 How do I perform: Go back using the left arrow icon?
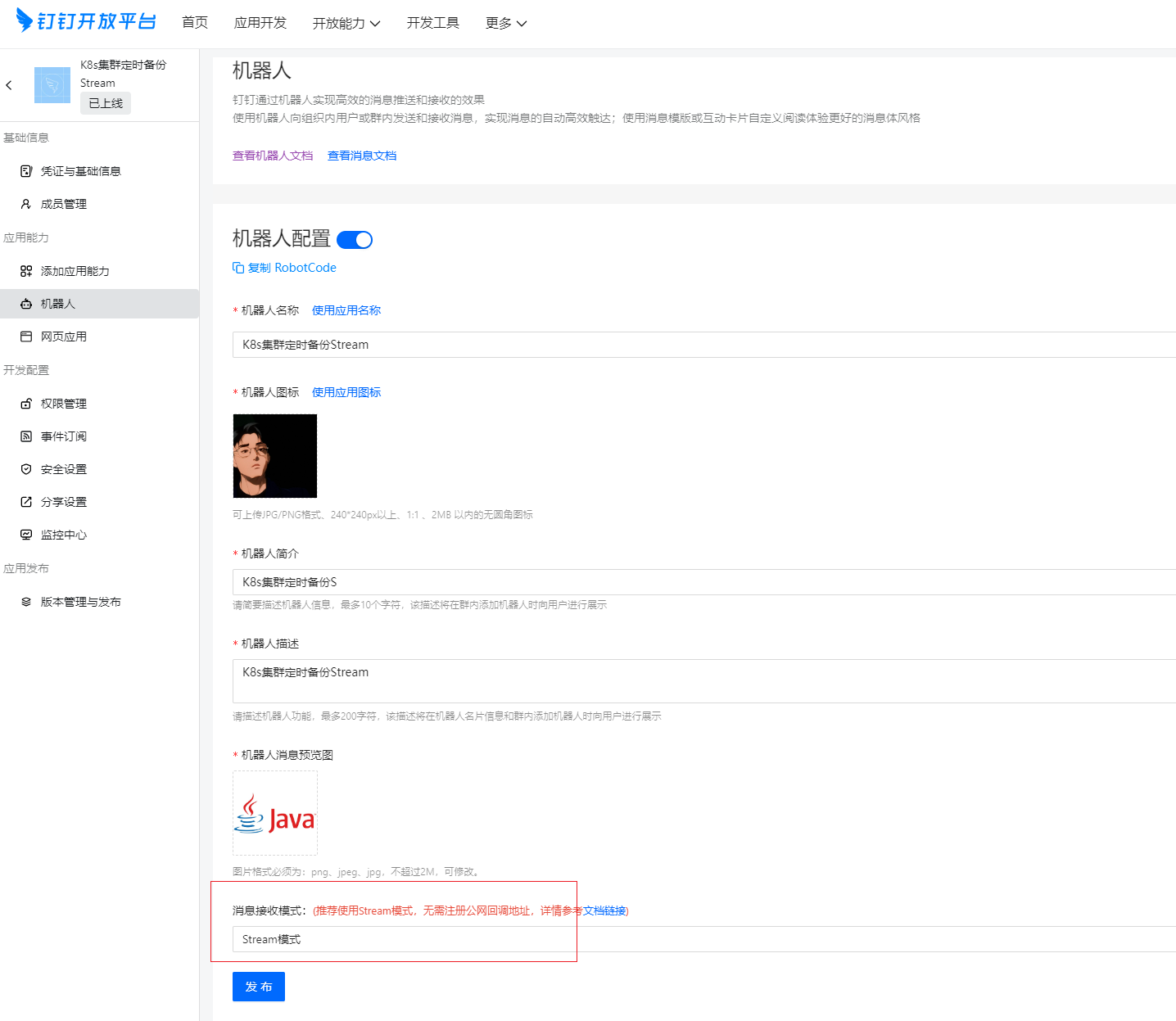click(9, 85)
